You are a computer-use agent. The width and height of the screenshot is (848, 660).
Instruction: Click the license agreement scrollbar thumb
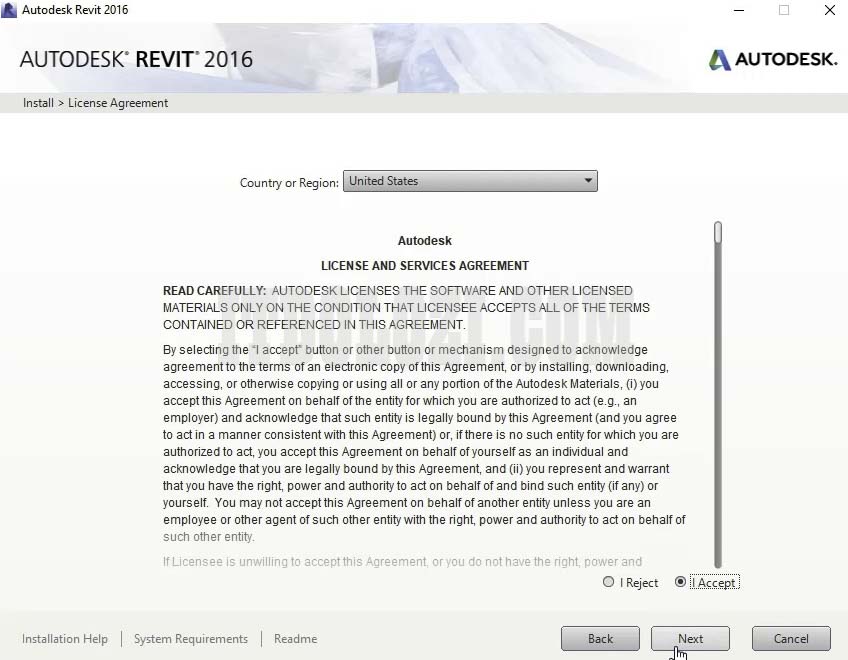(x=718, y=233)
